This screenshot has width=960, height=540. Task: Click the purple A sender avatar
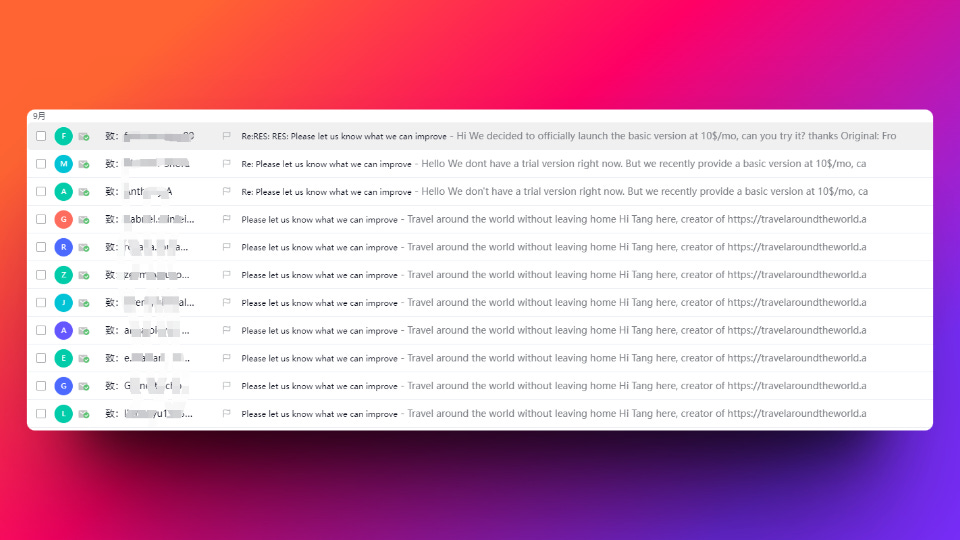point(64,330)
